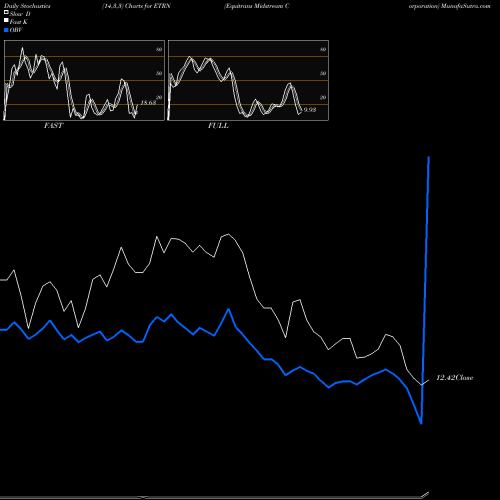Click the 80 level label in FULL chart

[323, 49]
